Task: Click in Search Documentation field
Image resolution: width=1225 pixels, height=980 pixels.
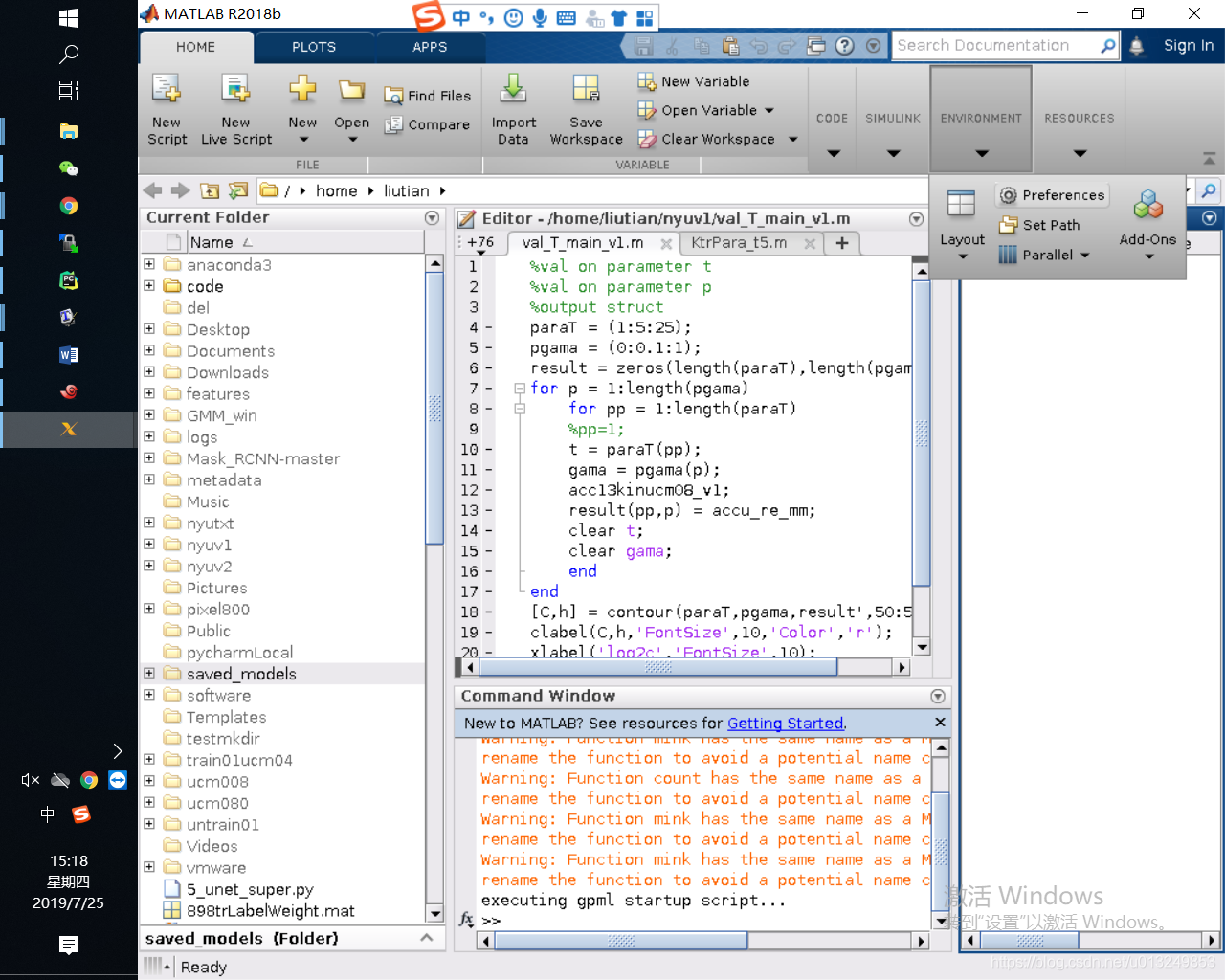Action: pos(995,46)
